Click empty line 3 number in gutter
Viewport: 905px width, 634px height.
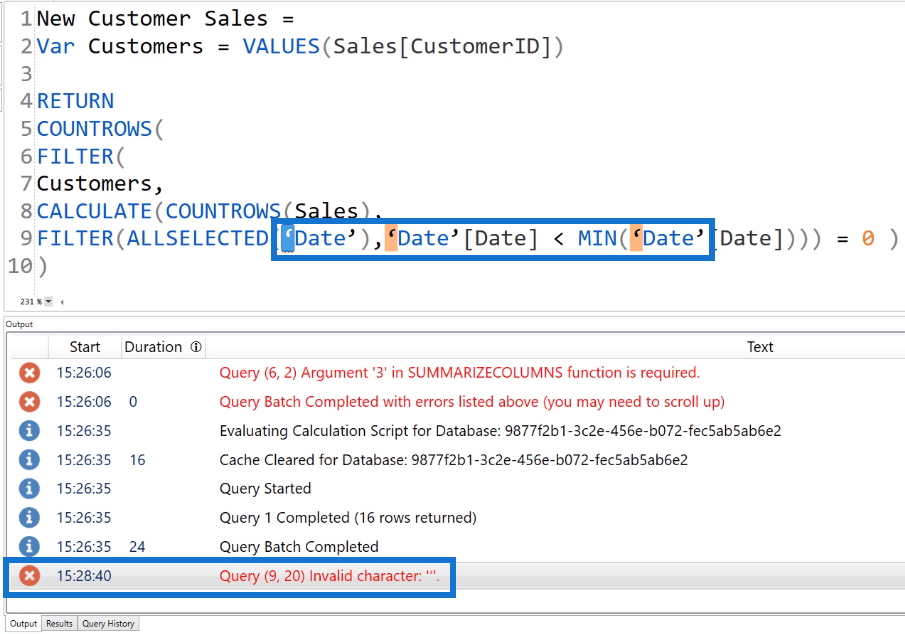(x=26, y=74)
